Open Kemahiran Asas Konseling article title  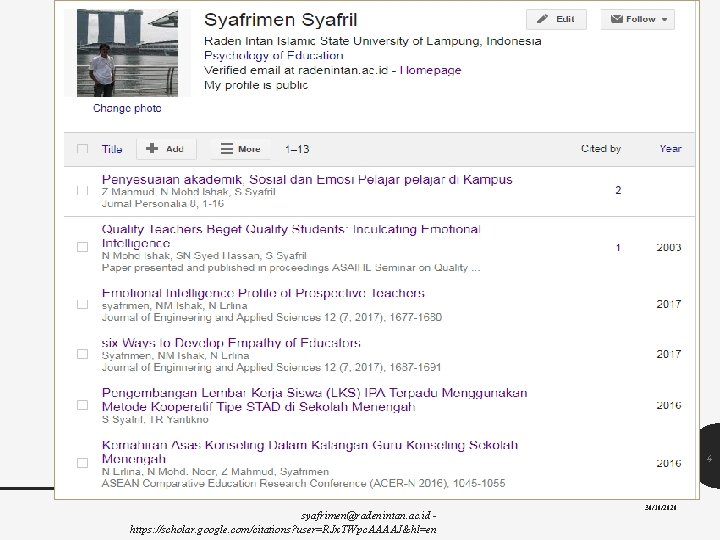[310, 452]
